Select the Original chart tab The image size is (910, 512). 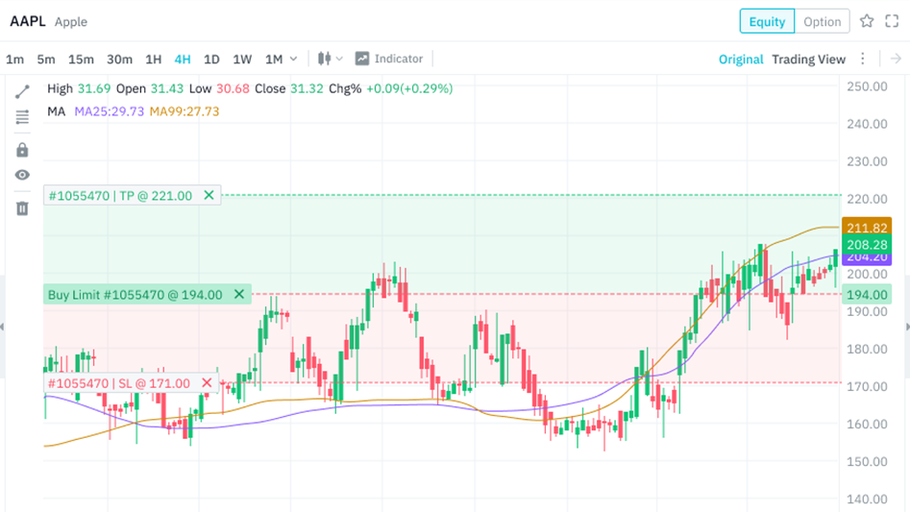click(741, 59)
